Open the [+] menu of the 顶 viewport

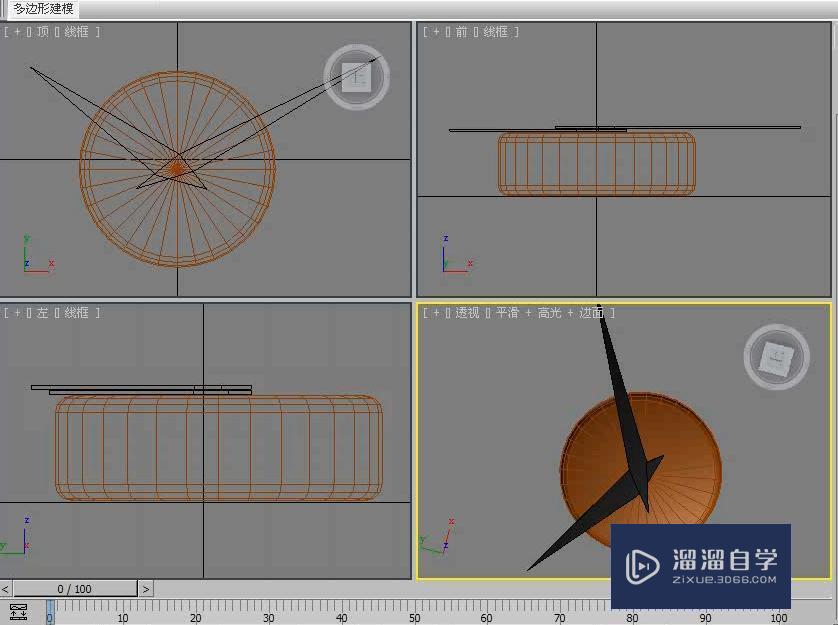[17, 32]
